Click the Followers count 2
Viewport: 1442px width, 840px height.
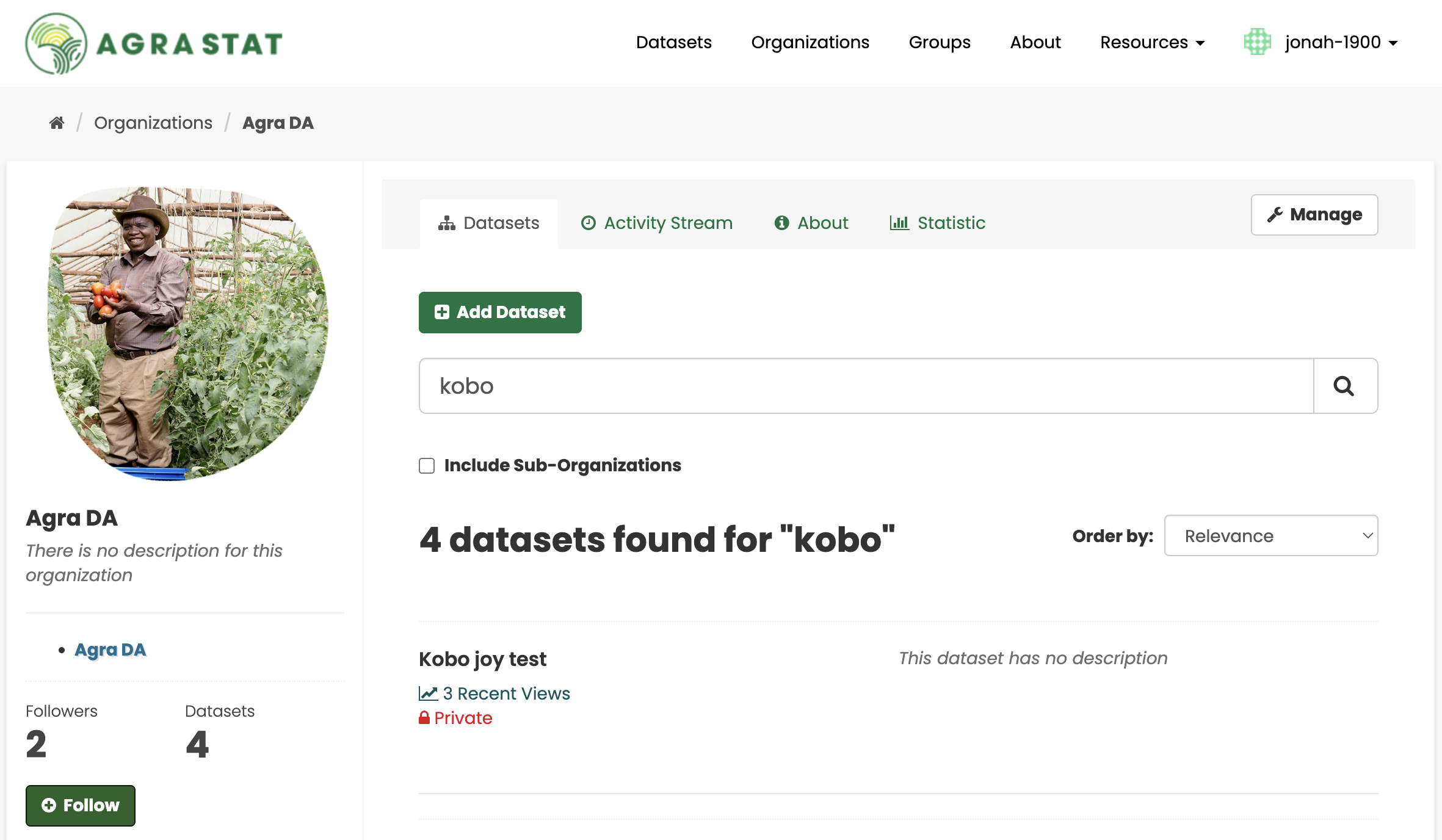click(x=36, y=744)
